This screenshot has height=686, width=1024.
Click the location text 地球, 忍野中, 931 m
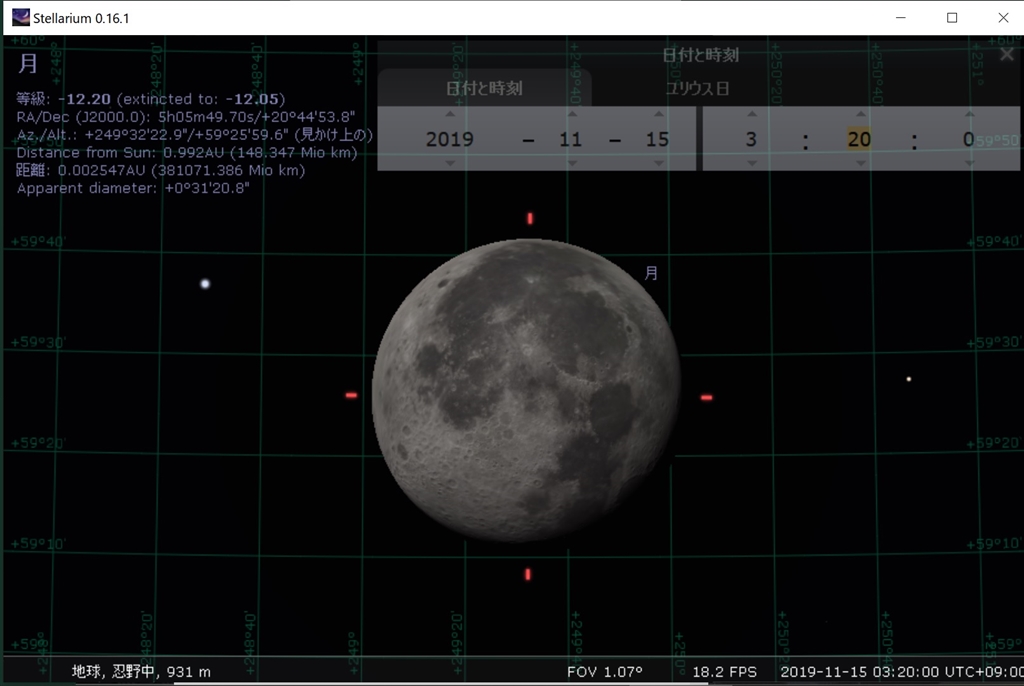click(x=141, y=672)
